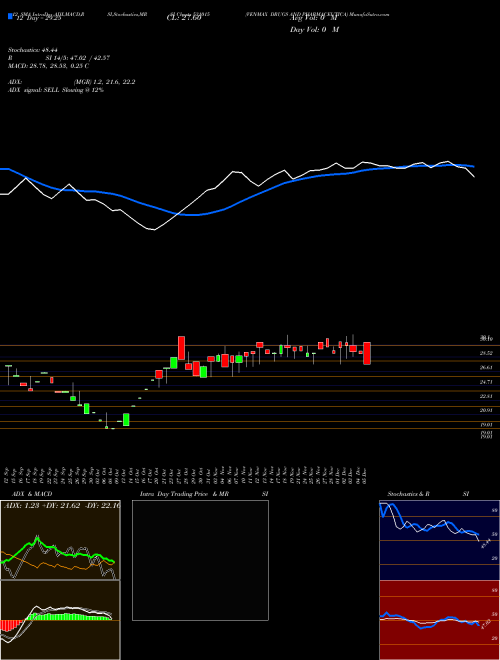Click the 'SI 14/5: 47.02 / 42.57' value

point(78,58)
